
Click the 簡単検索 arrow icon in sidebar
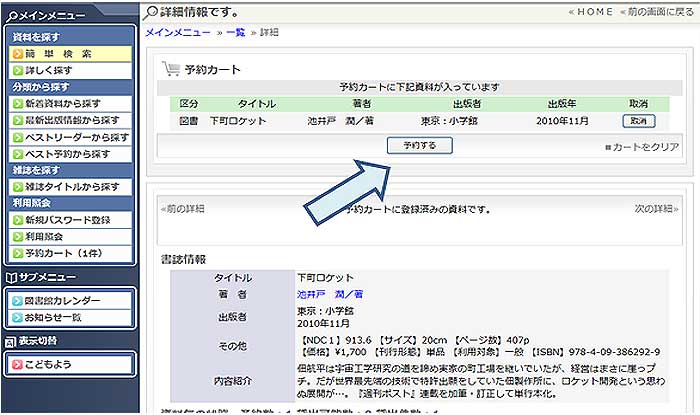click(x=18, y=54)
